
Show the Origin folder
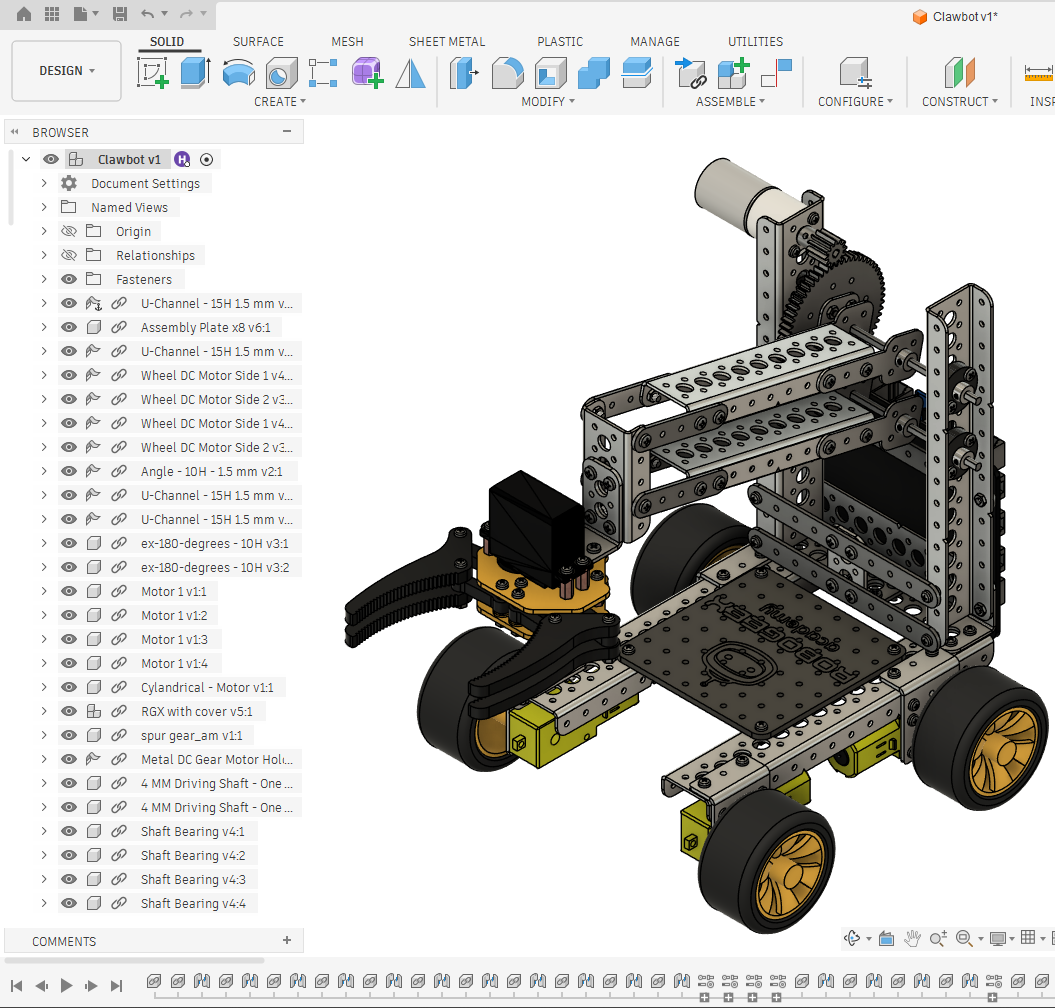(69, 231)
